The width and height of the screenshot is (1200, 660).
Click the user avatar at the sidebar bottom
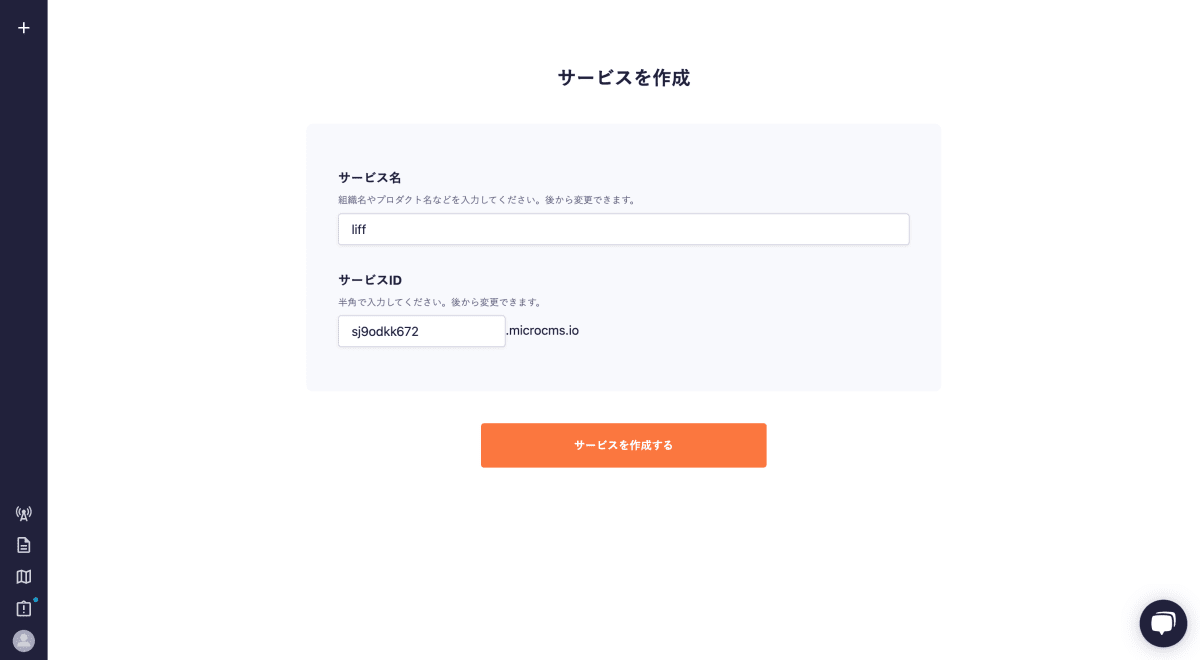[24, 641]
